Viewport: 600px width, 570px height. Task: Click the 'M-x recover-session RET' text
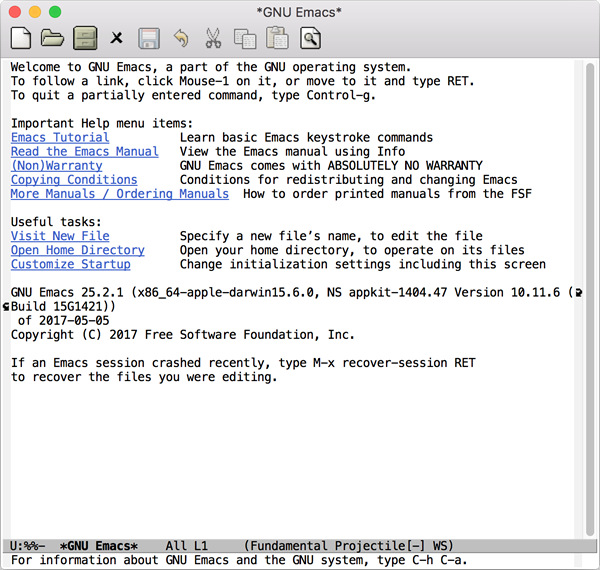tap(394, 363)
